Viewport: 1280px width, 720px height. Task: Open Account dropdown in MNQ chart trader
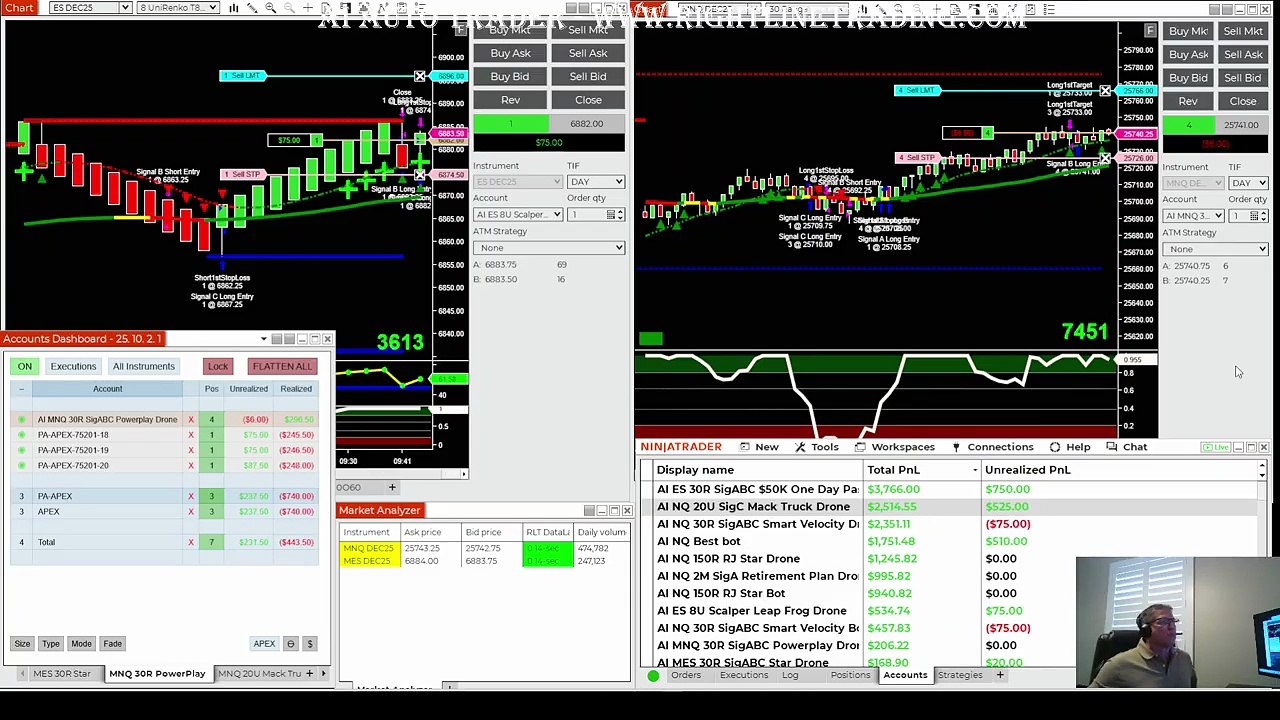coord(1194,216)
